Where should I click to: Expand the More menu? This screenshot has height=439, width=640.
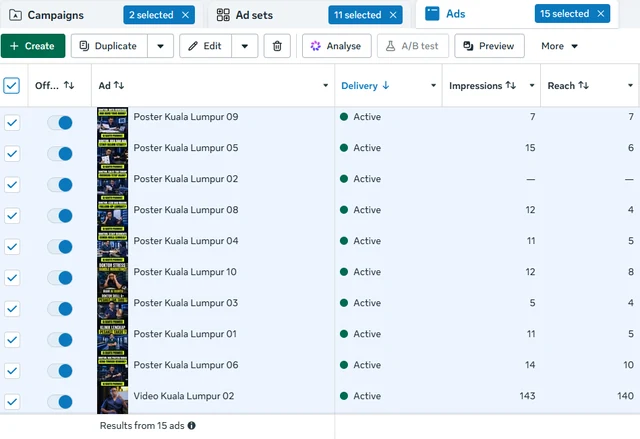click(559, 46)
